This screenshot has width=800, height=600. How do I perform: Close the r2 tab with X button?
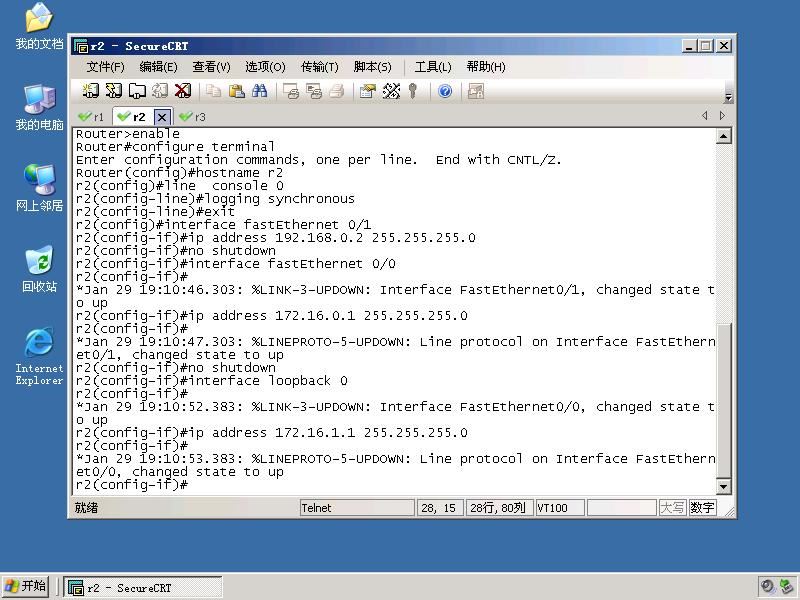[162, 117]
